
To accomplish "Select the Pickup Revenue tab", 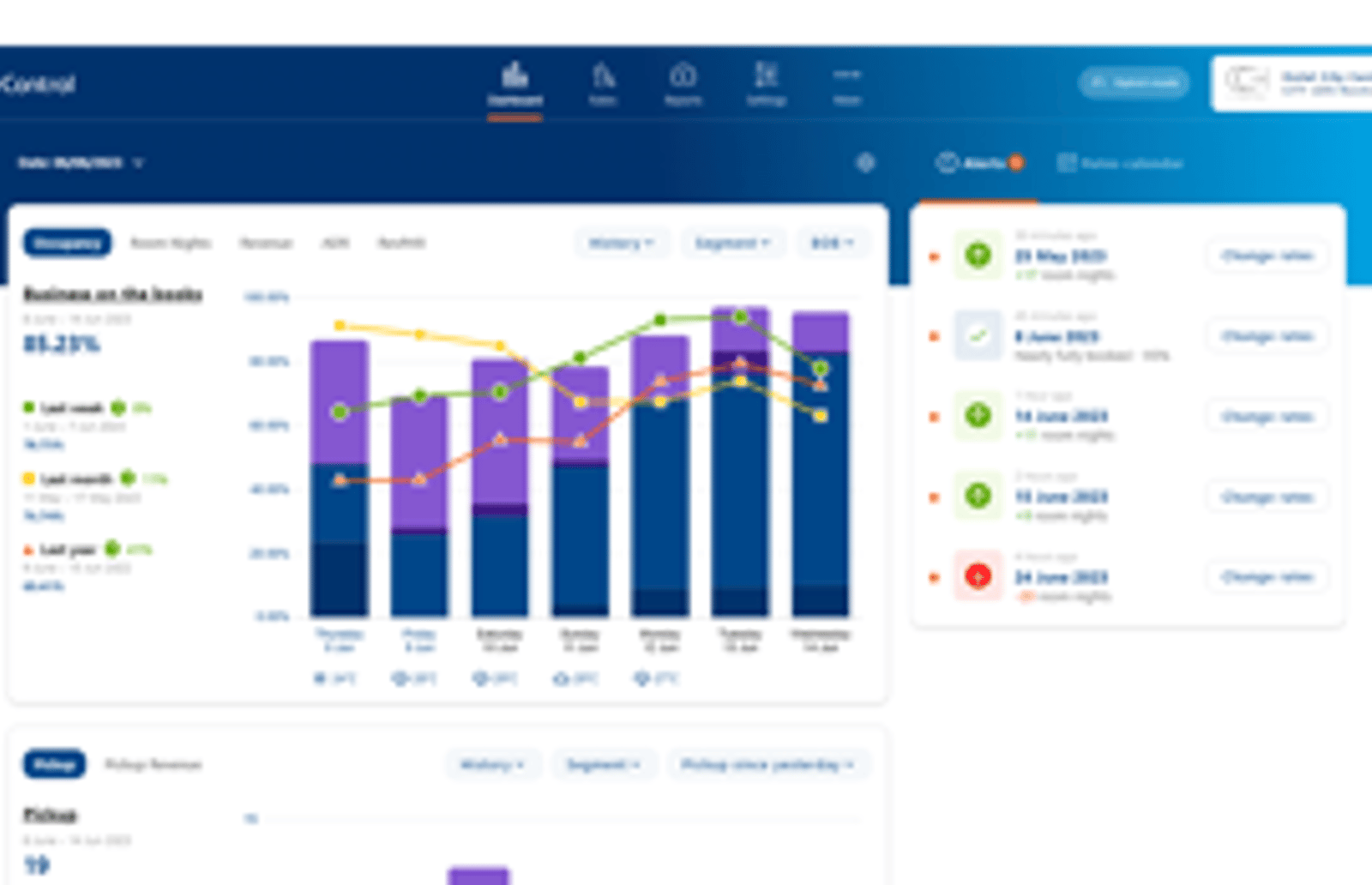I will (x=153, y=763).
